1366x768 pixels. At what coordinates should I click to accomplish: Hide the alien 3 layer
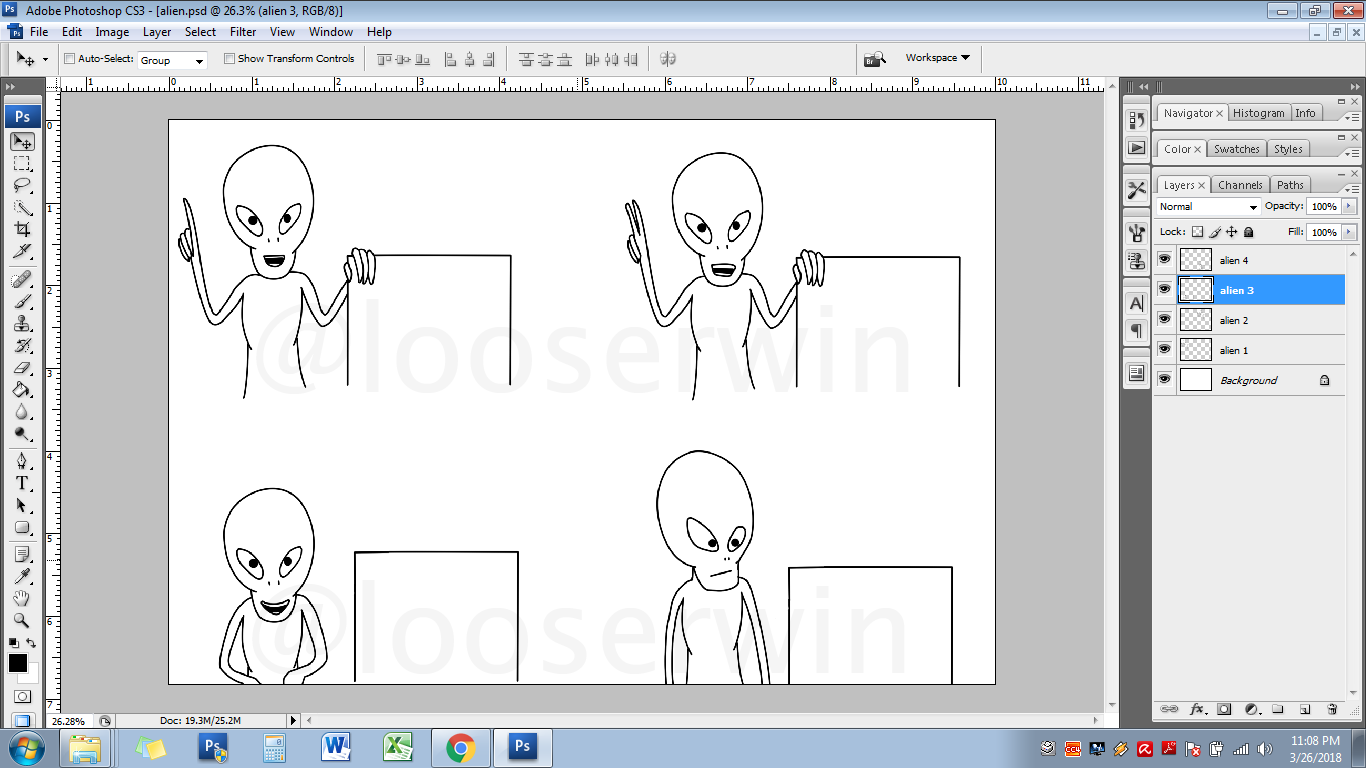[1164, 289]
